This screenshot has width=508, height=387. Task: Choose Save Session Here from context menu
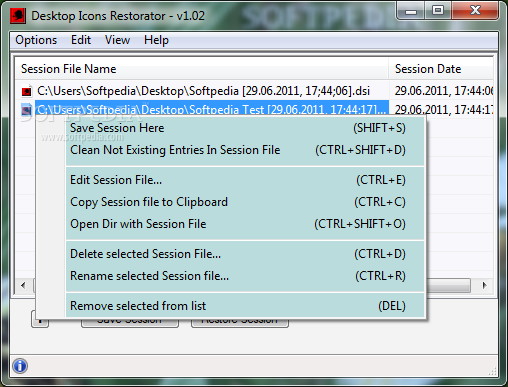tap(245, 128)
